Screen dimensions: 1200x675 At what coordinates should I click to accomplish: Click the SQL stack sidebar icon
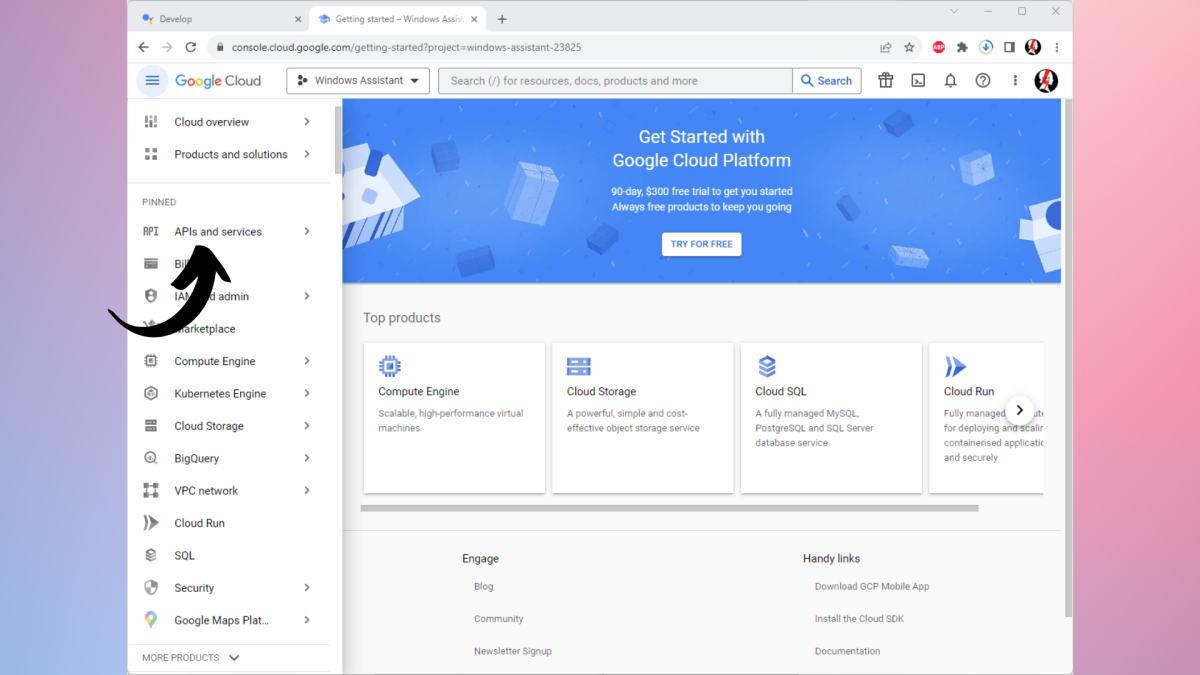click(x=151, y=555)
